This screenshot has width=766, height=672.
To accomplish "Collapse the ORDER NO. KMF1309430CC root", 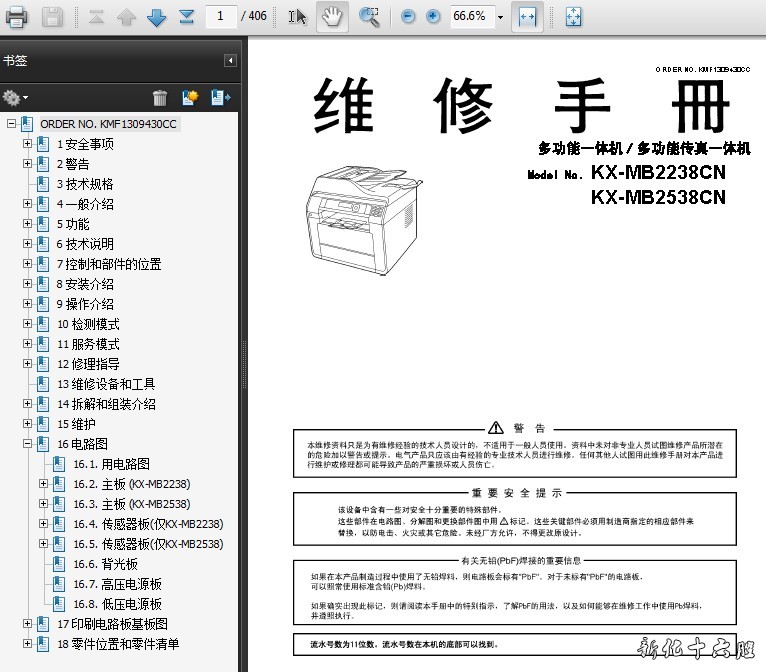I will tap(12, 124).
